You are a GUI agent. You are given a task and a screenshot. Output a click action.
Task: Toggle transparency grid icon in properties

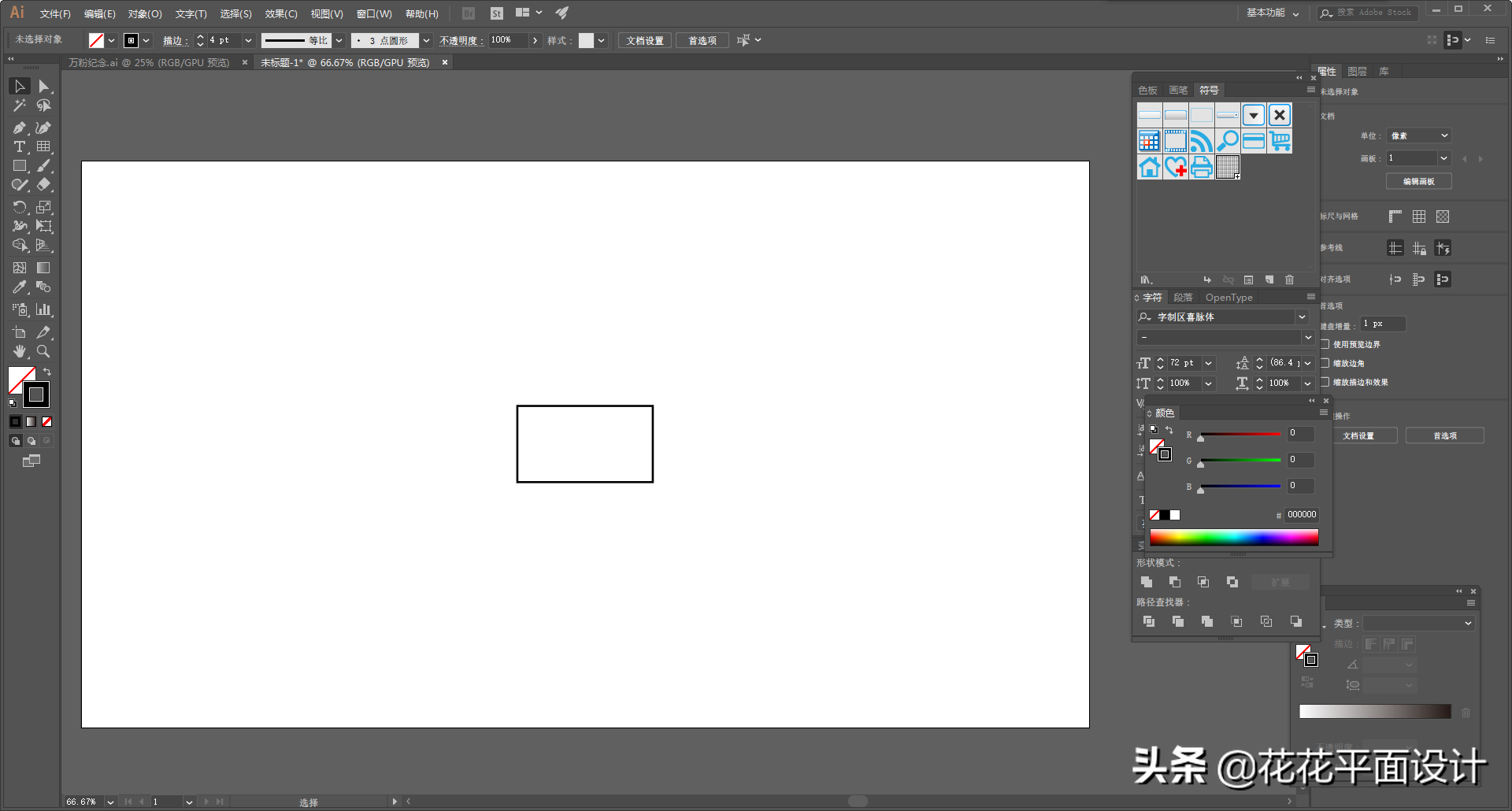(1443, 217)
